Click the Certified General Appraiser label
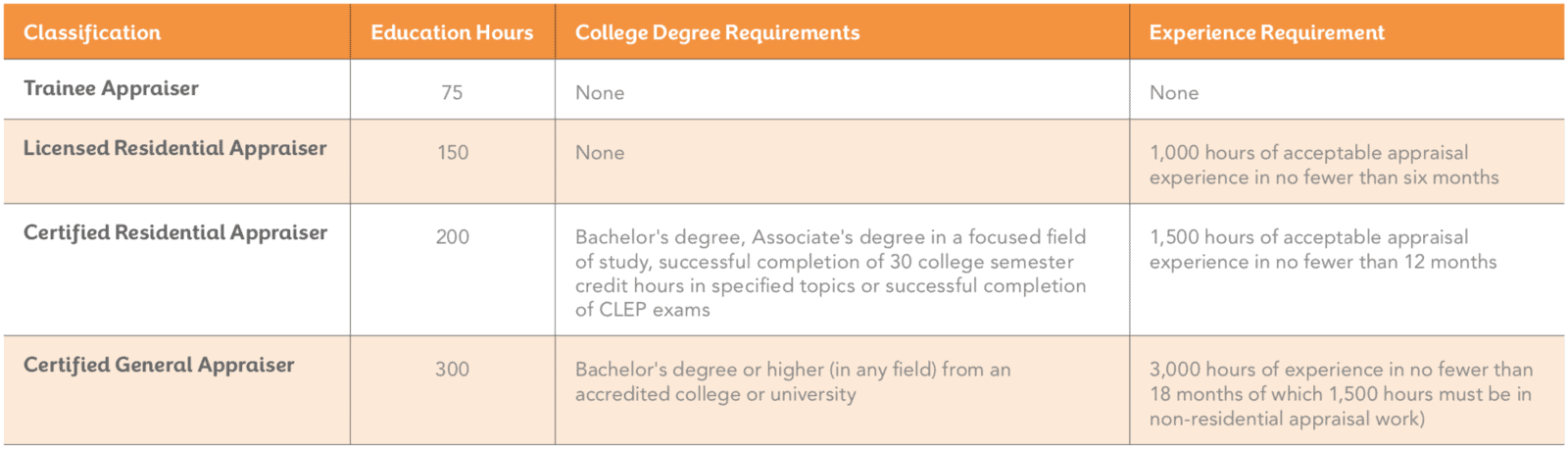1568x449 pixels. 159,365
